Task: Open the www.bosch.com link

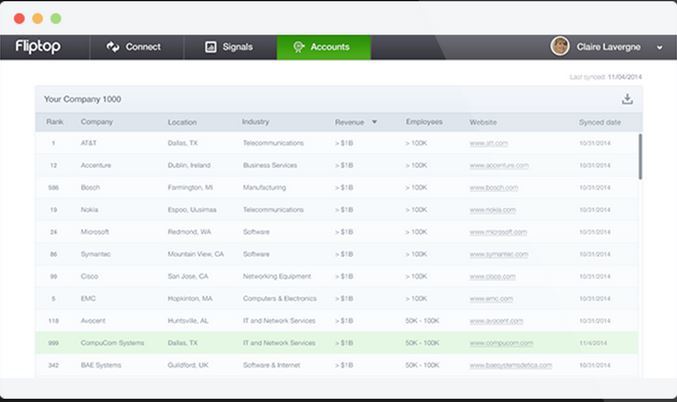Action: [494, 187]
